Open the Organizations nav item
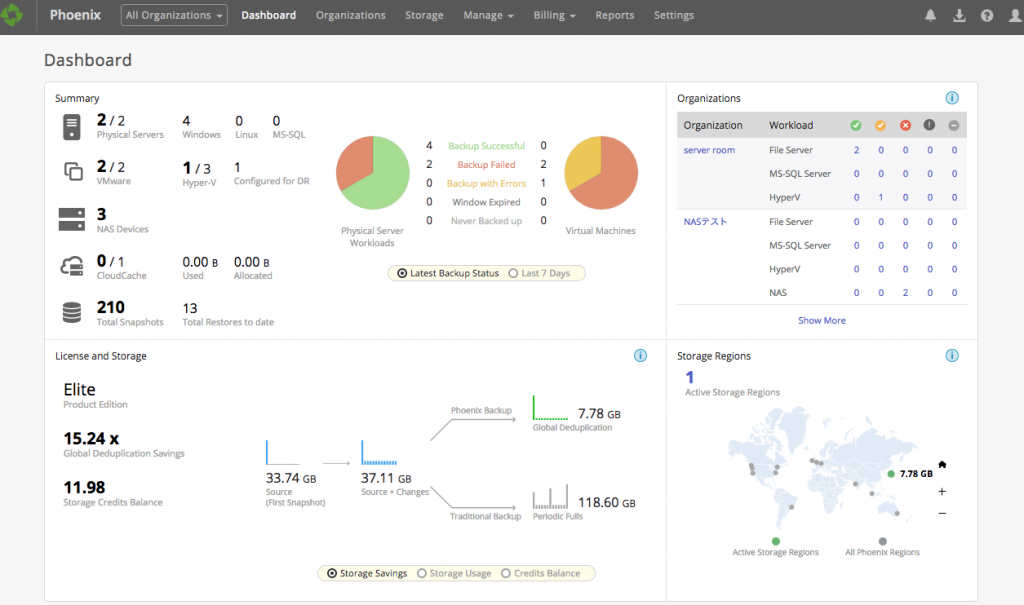This screenshot has height=605, width=1024. (351, 15)
